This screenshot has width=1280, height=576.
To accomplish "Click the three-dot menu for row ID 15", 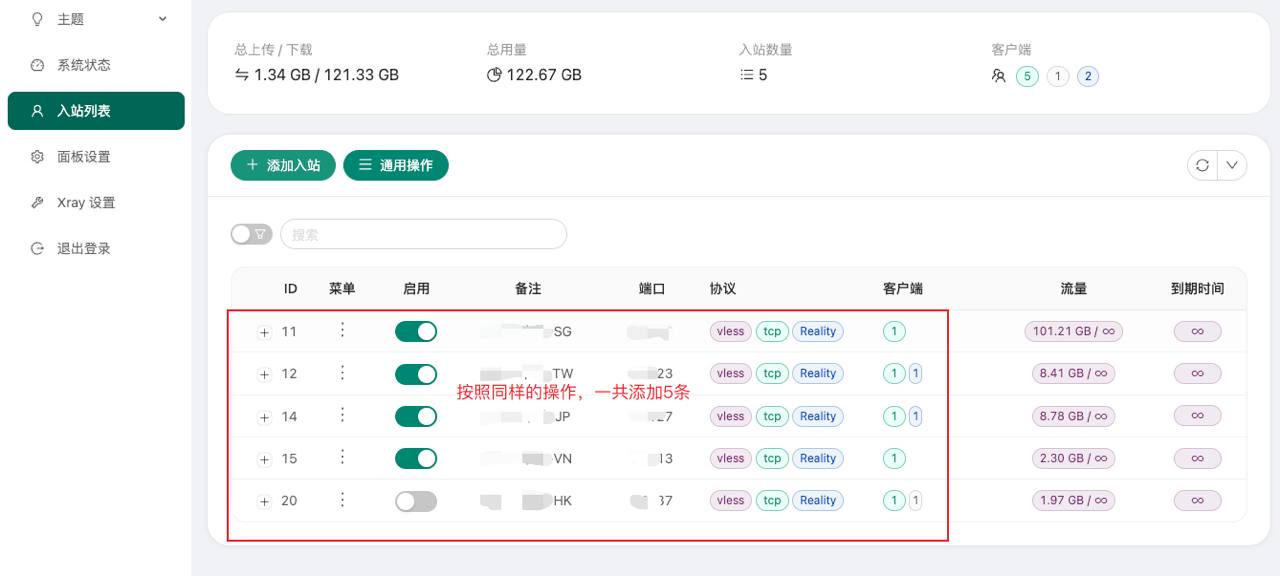I will [342, 458].
